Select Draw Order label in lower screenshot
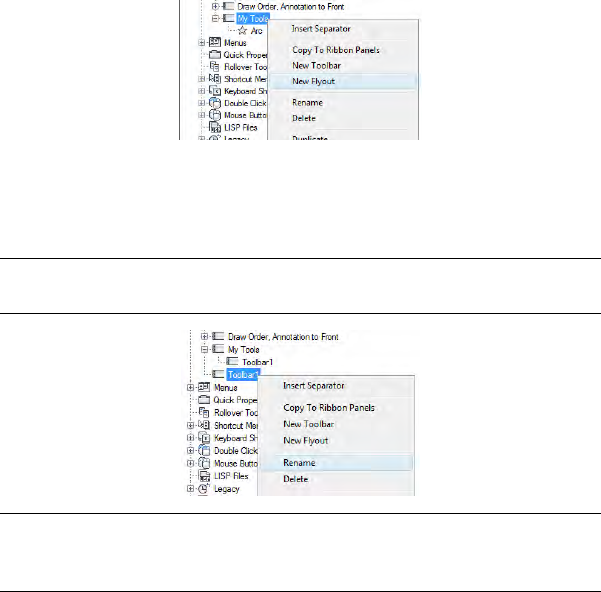 coord(283,337)
